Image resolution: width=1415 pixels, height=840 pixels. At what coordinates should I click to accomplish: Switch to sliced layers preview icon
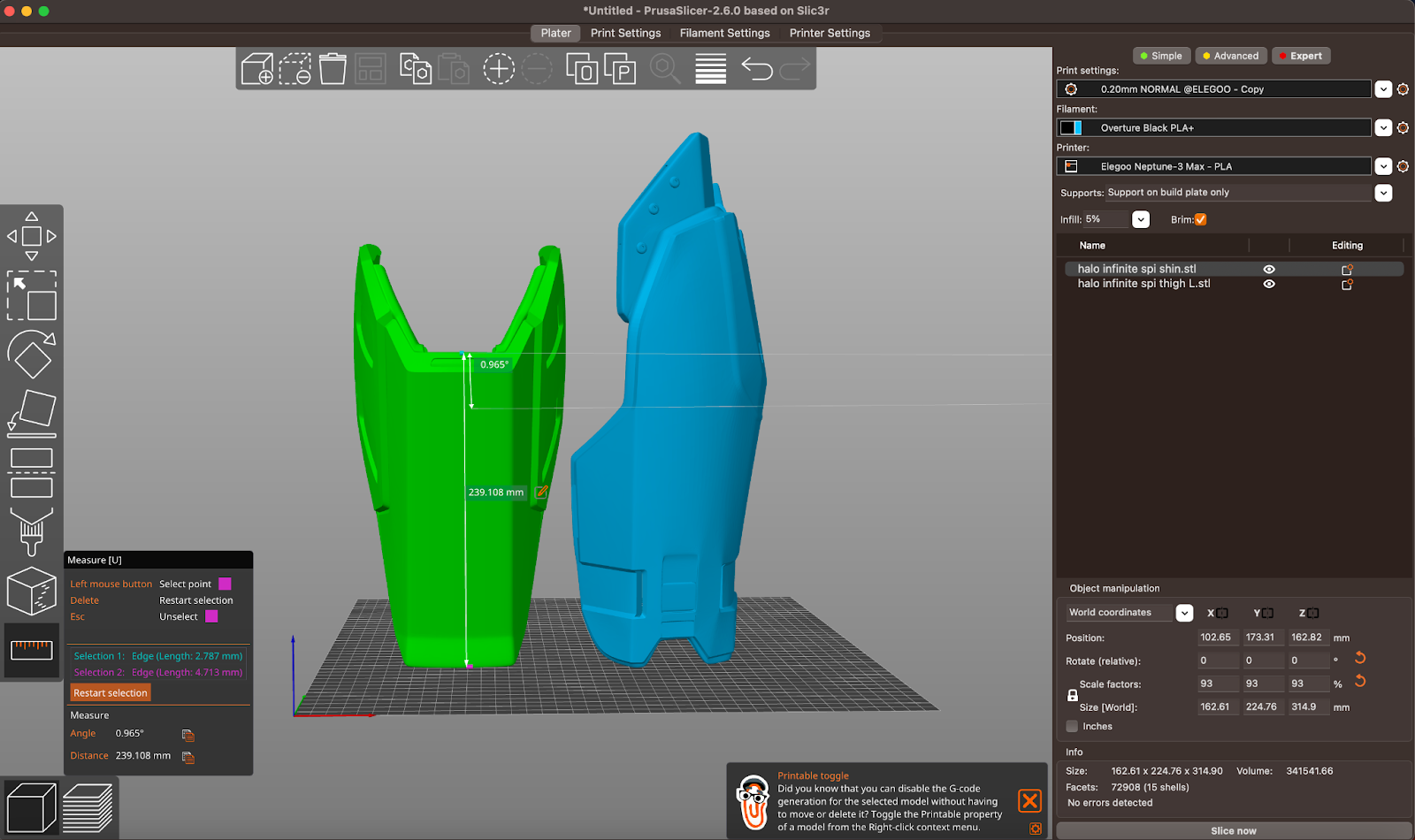click(x=88, y=808)
